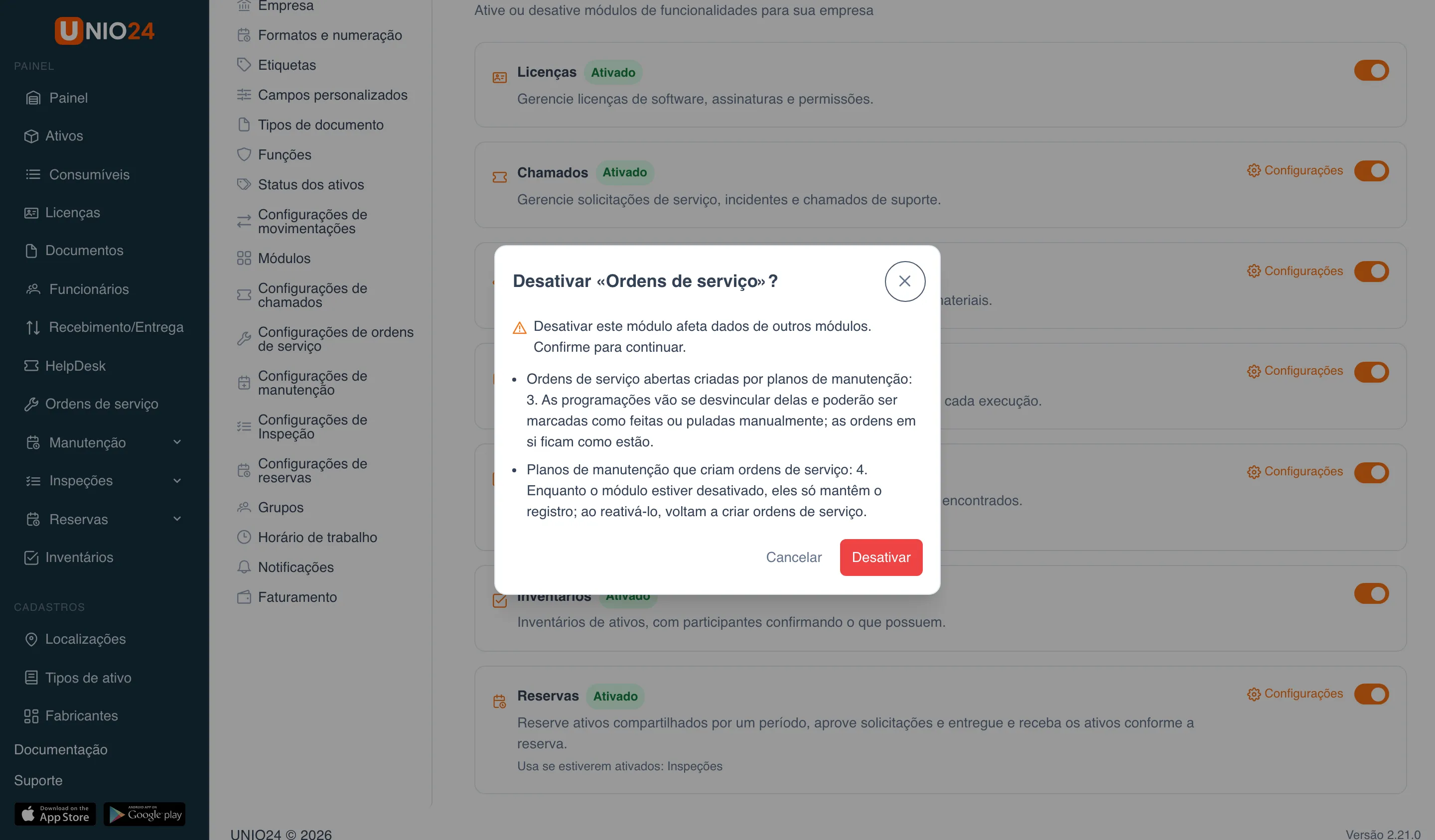
Task: Click the Ativado badge next to Reservas
Action: click(x=615, y=697)
